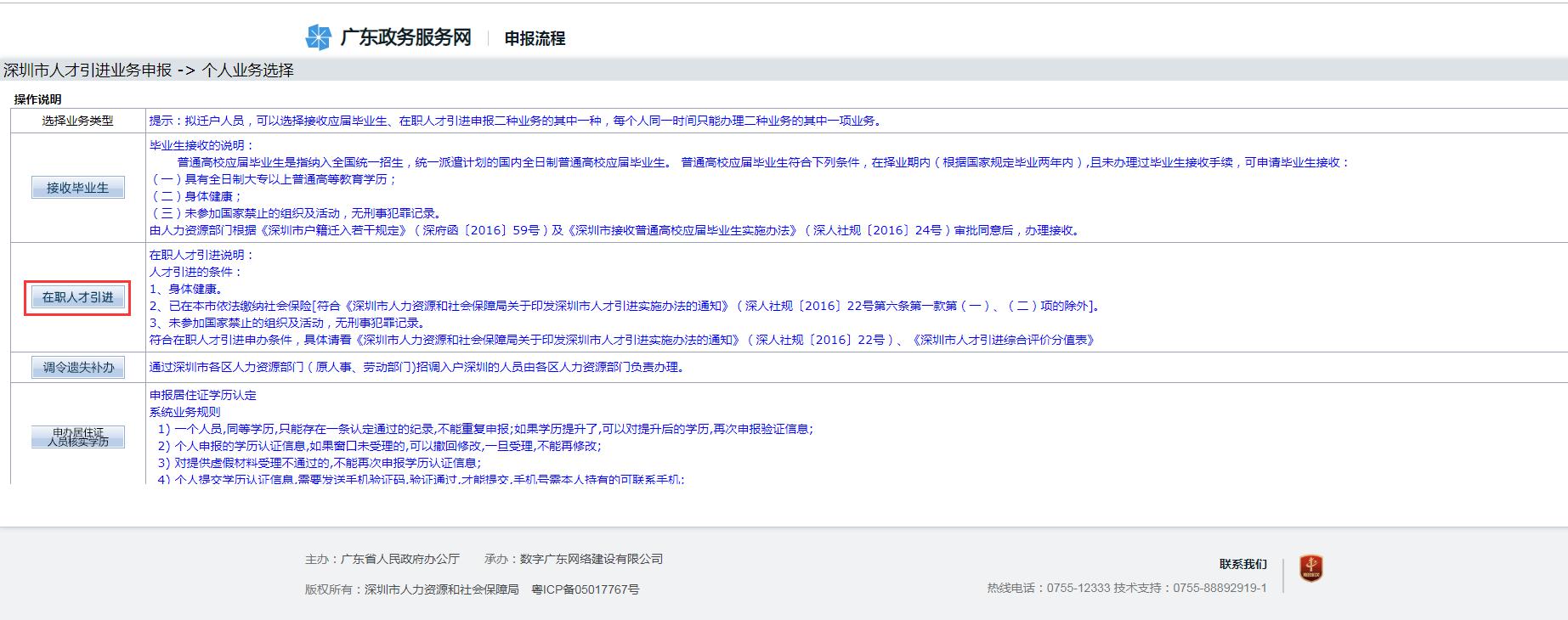The height and width of the screenshot is (620, 1568).
Task: Click the 接收毕业生 button
Action: pyautogui.click(x=78, y=188)
